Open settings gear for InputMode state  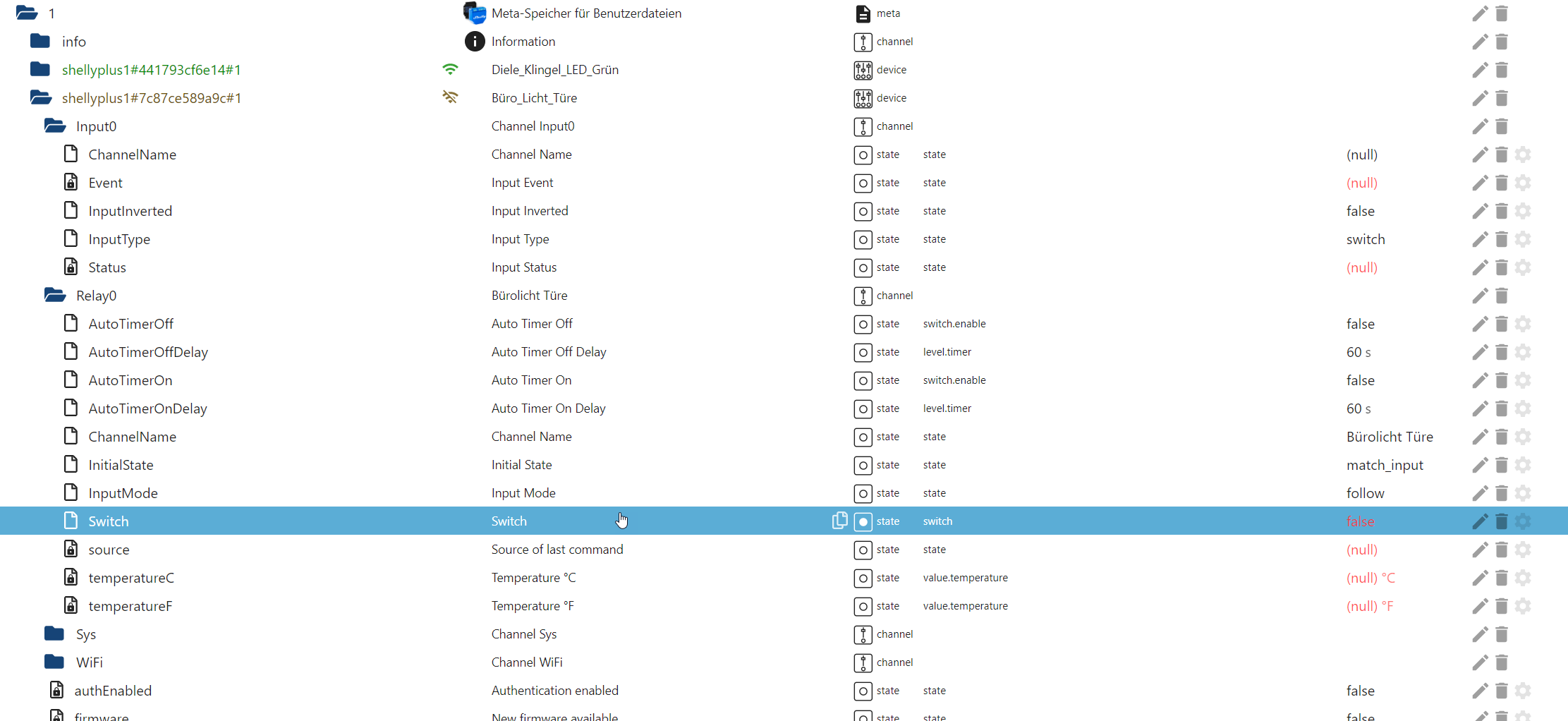pyautogui.click(x=1523, y=493)
